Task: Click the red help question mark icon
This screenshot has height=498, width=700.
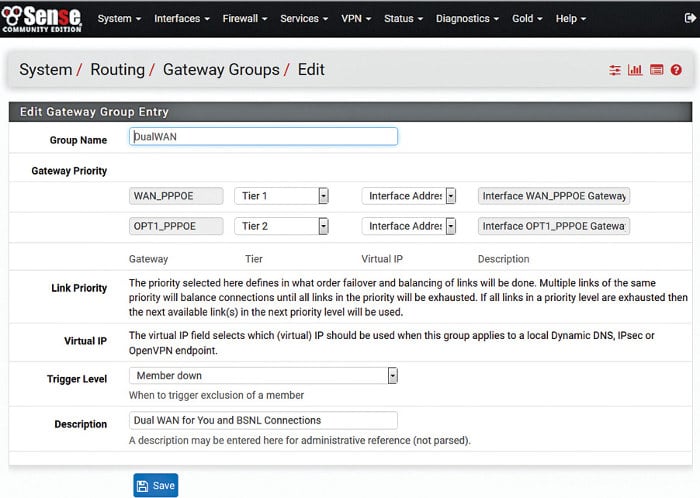Action: point(677,70)
